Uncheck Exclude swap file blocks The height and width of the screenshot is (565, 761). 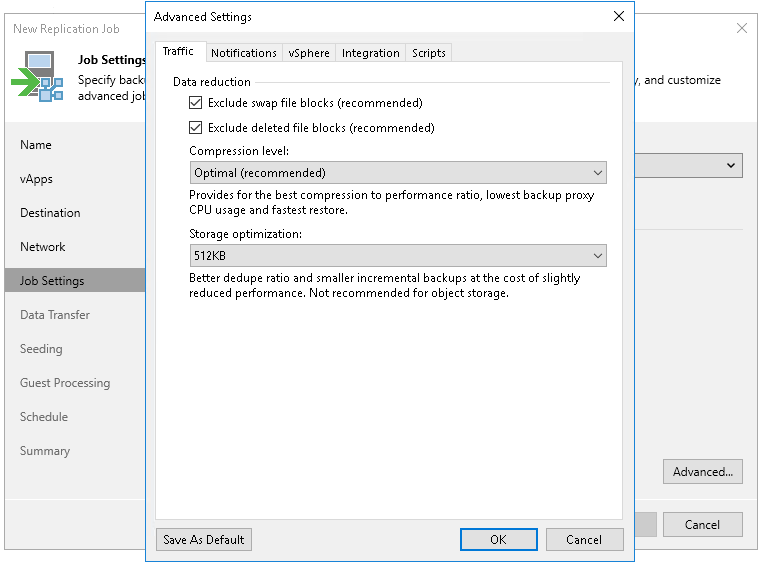(196, 103)
